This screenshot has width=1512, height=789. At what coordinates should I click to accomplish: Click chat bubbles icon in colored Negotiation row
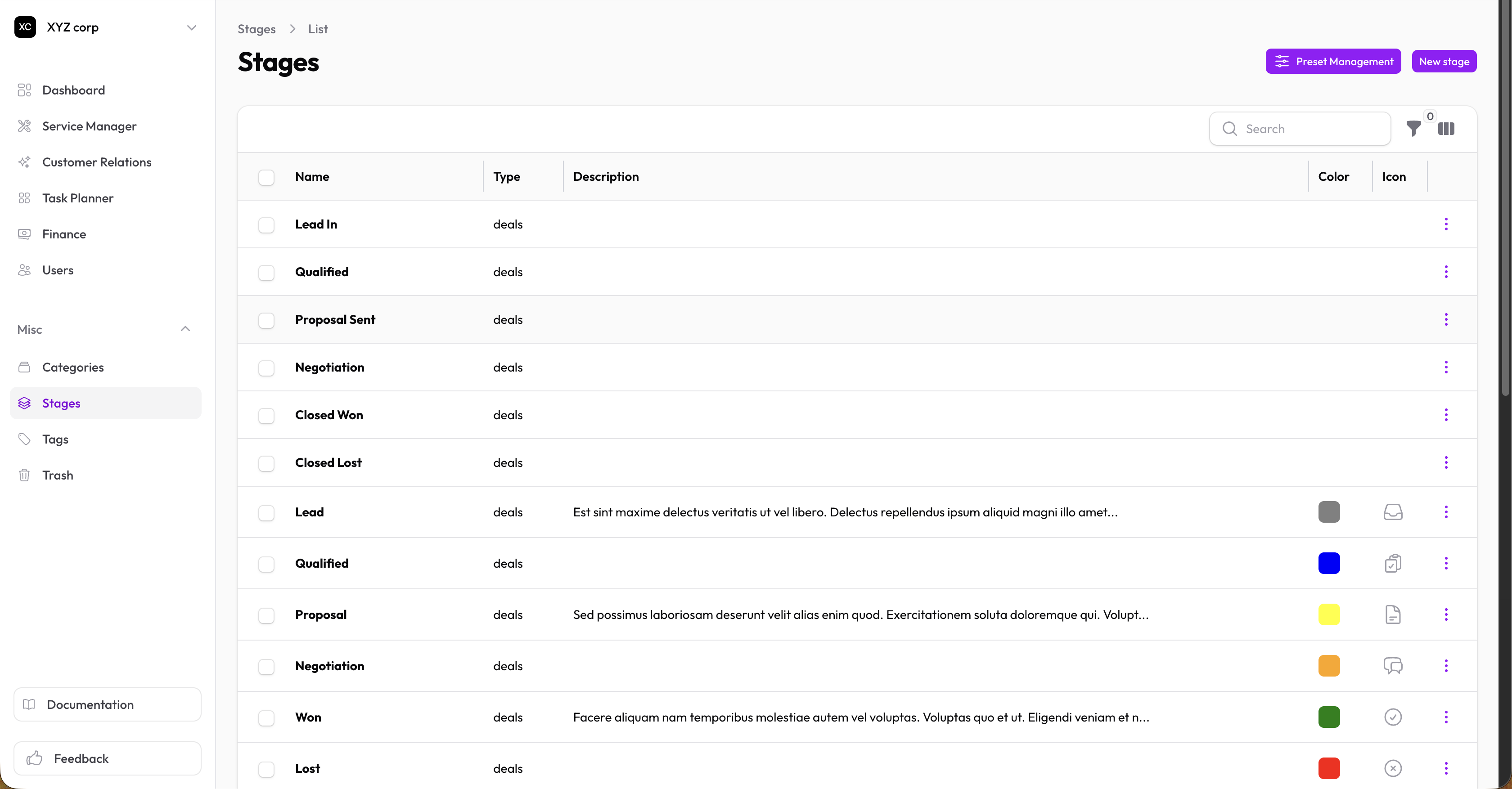click(1392, 666)
